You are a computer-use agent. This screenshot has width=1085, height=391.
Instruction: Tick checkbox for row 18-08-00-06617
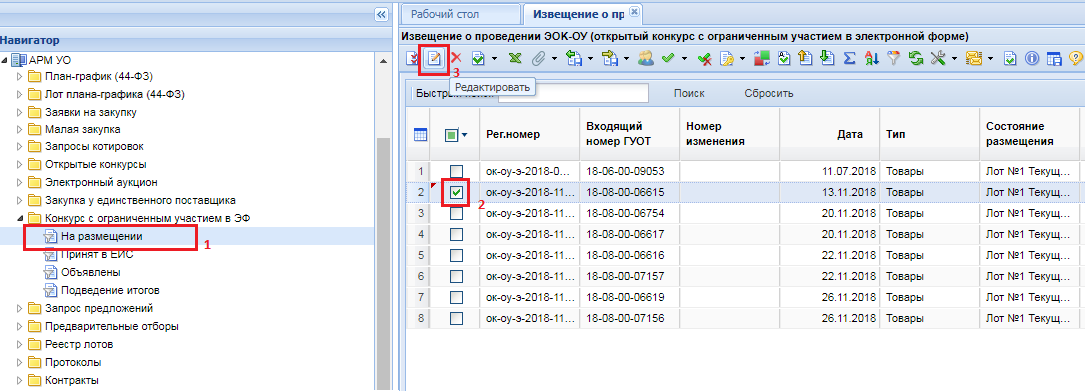tap(456, 235)
